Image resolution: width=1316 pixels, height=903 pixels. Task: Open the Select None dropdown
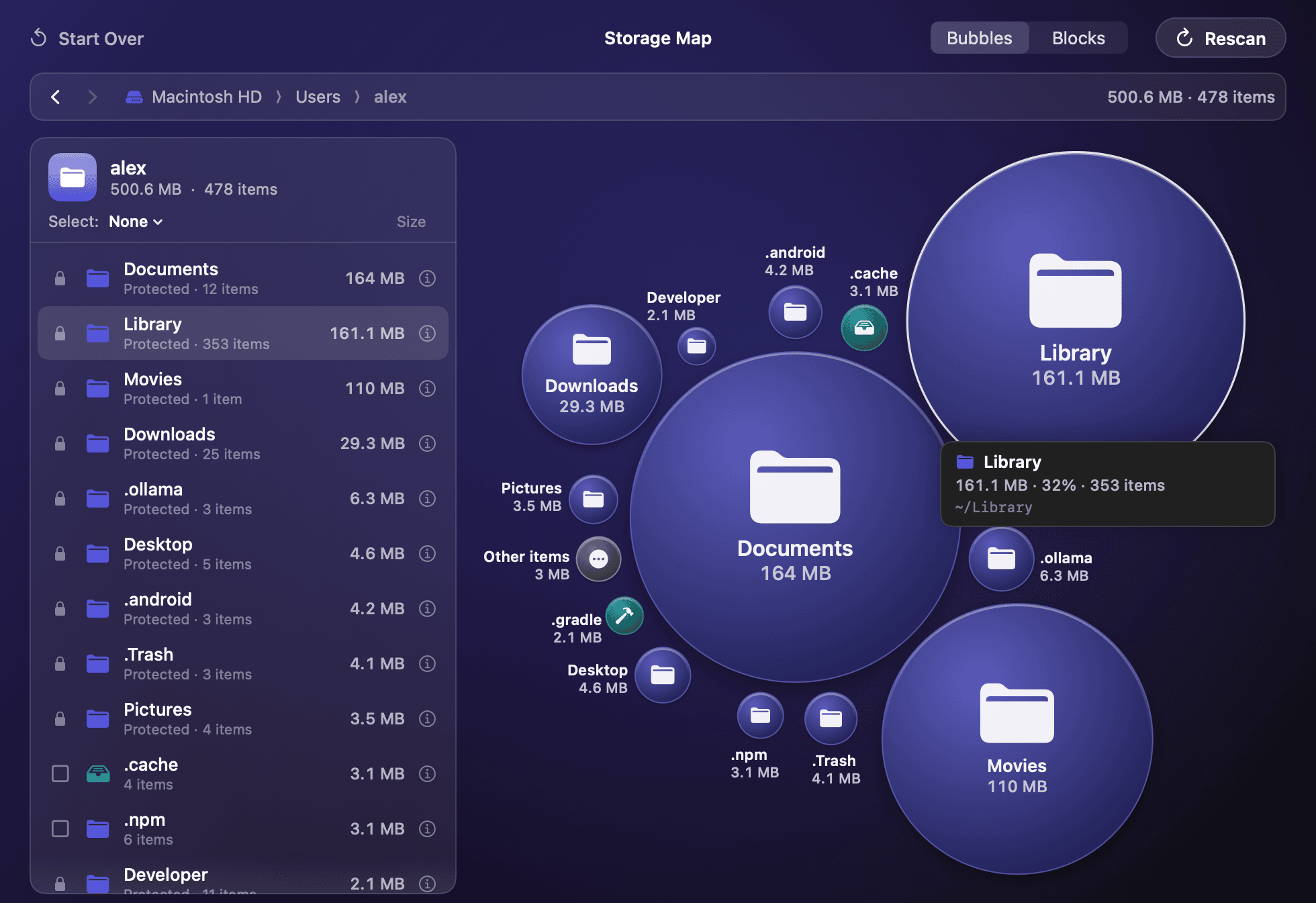click(136, 222)
